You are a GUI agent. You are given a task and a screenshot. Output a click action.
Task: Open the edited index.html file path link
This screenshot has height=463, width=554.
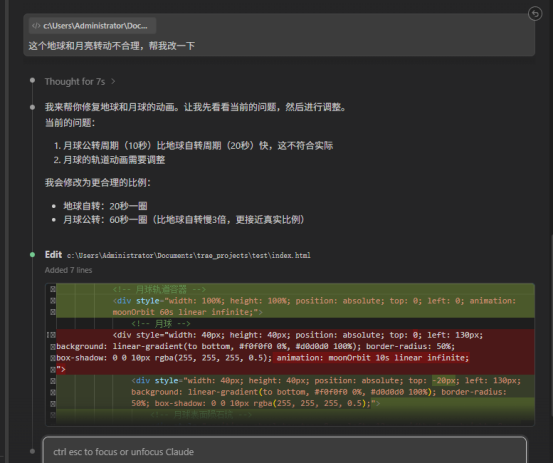[189, 255]
